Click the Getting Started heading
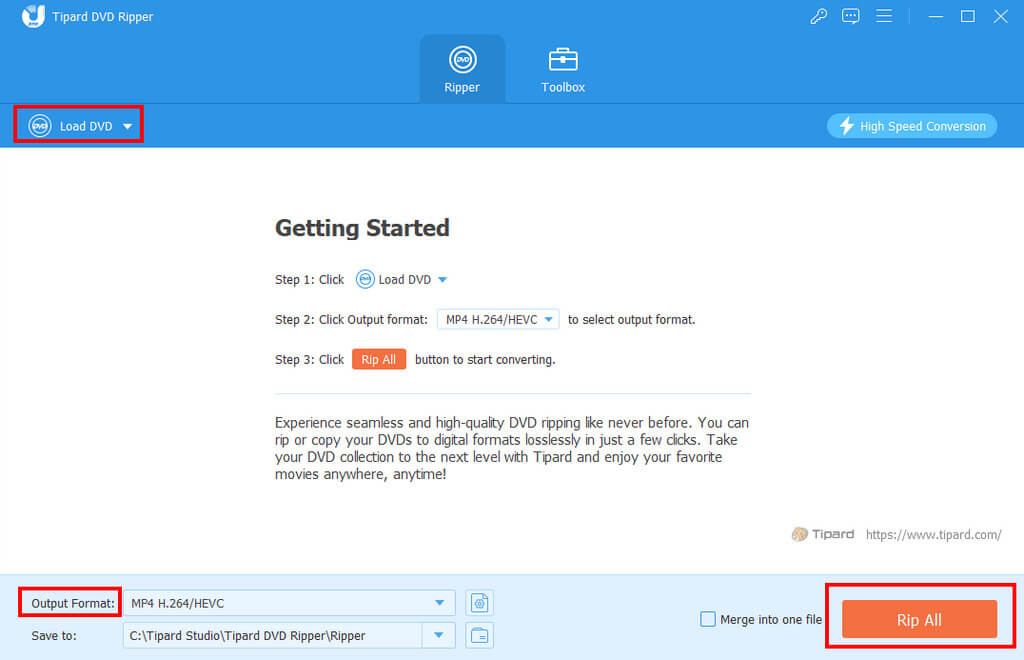 (x=362, y=228)
